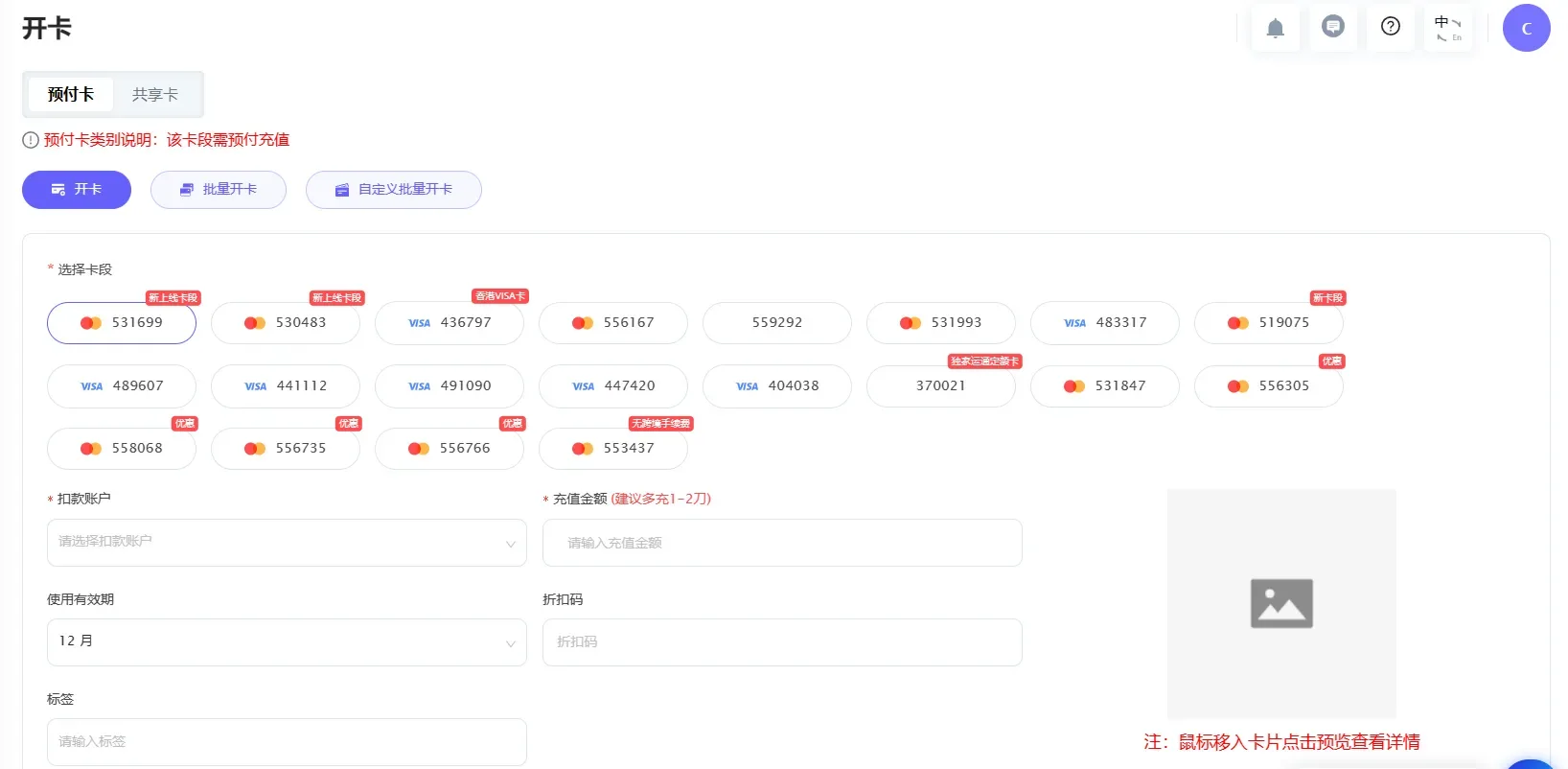Screen dimensions: 1568x769
Task: Select card segment 519075
Action: [1269, 323]
